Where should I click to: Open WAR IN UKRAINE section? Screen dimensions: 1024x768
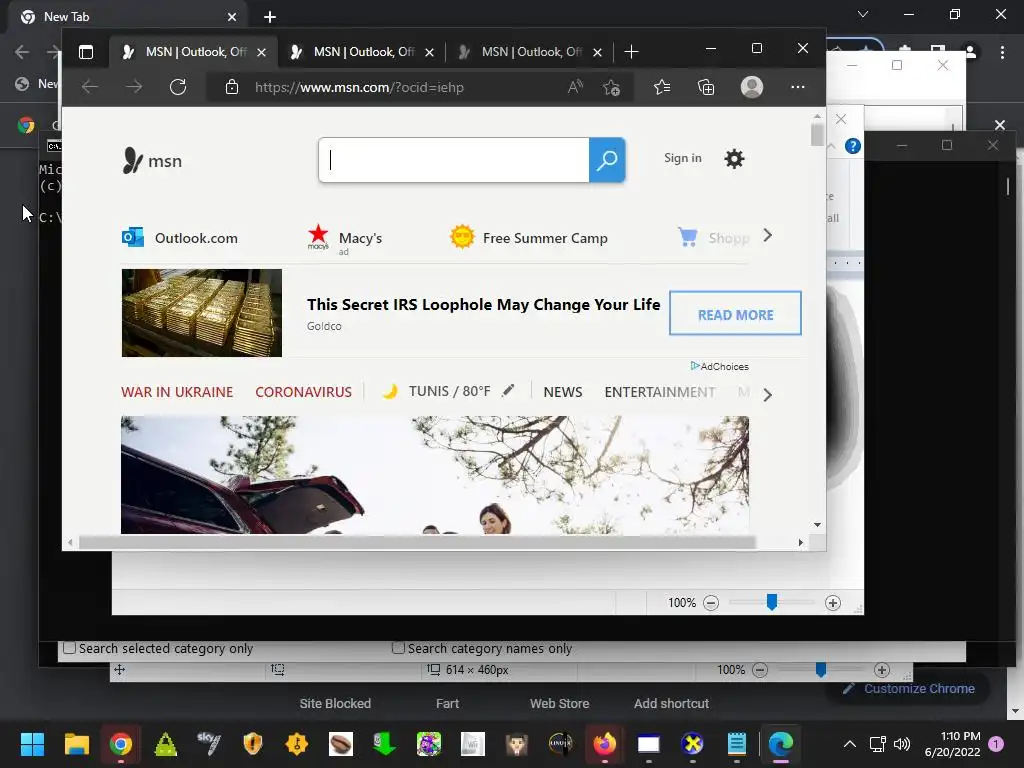[177, 392]
